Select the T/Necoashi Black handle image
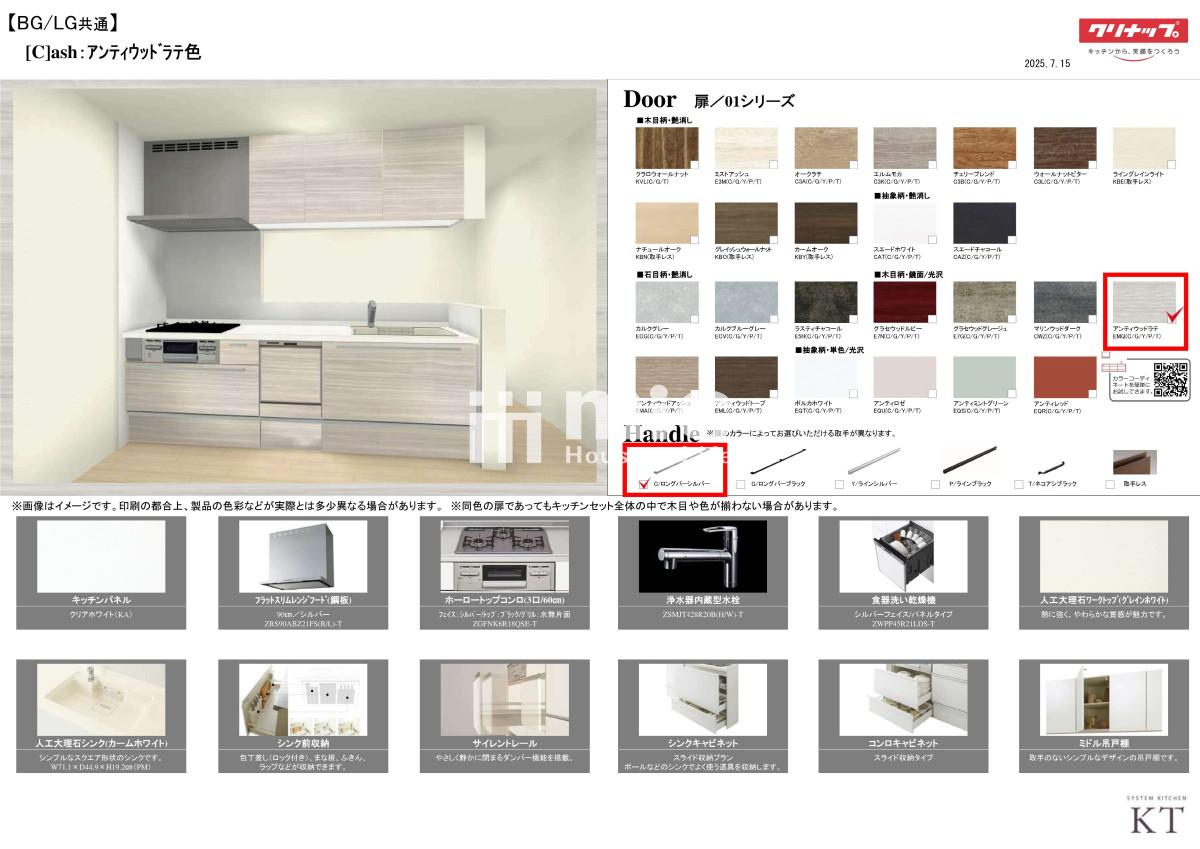 click(1047, 467)
